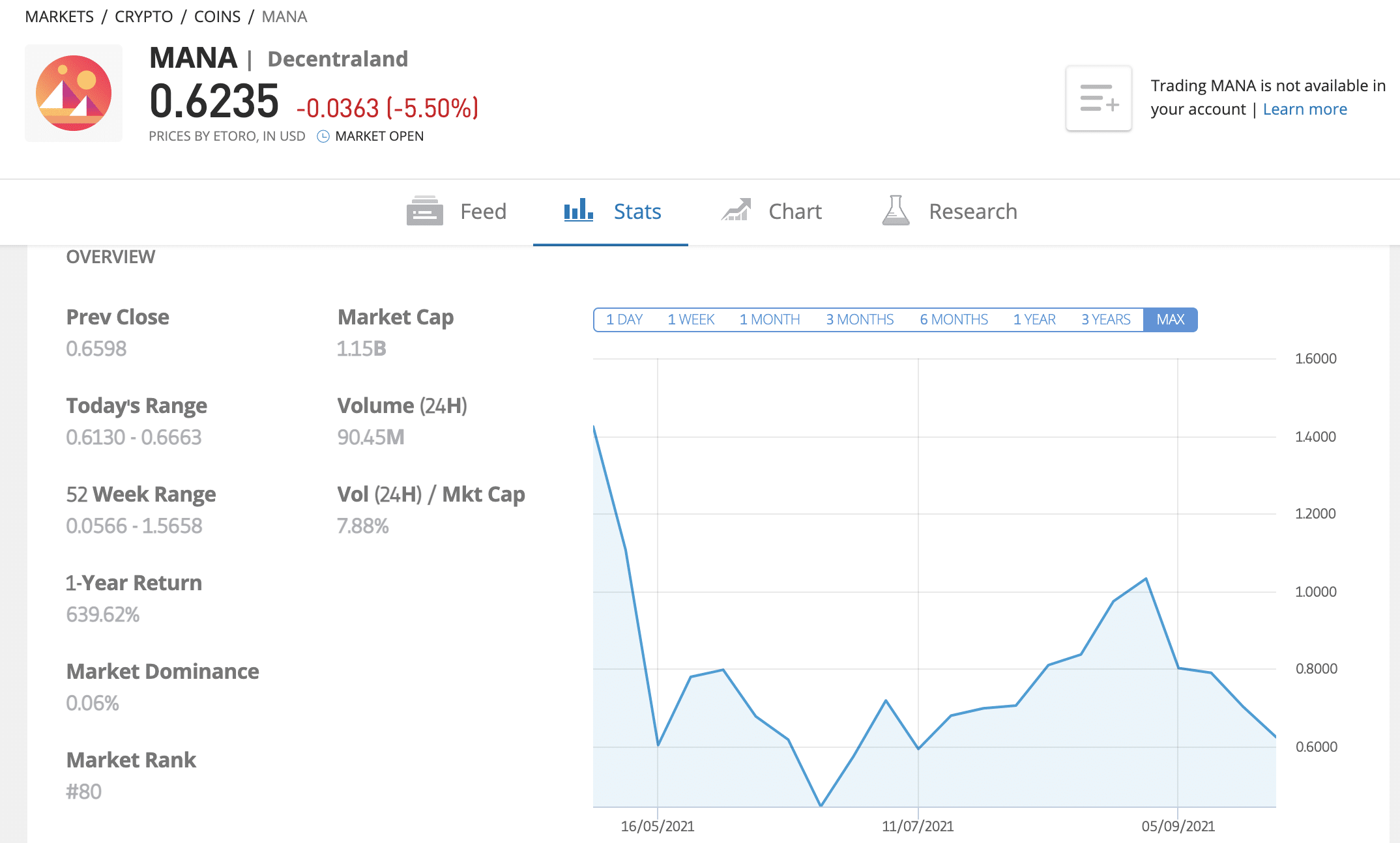1400x843 pixels.
Task: Click the market open clock icon
Action: coord(323,136)
